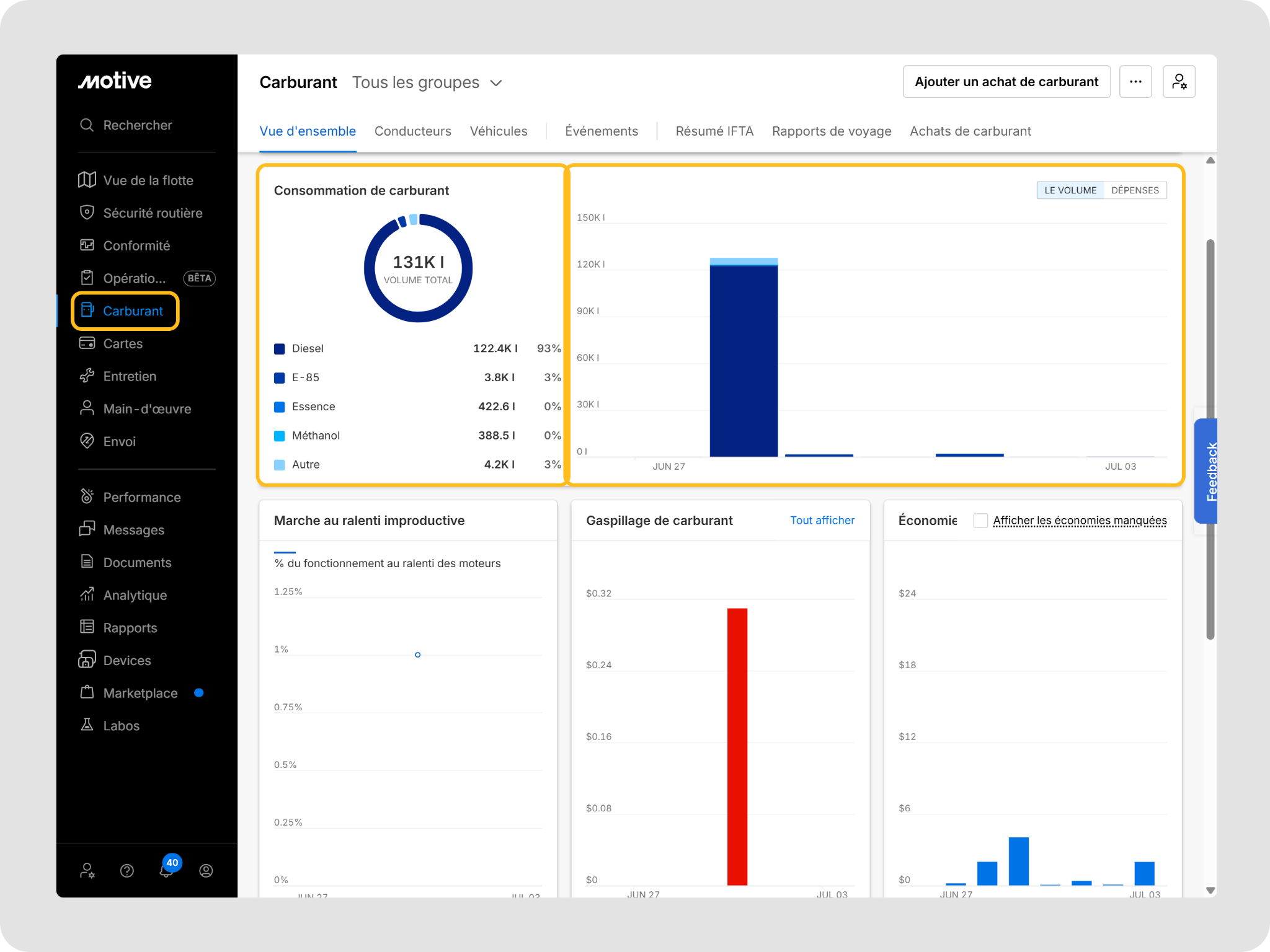Click the Tout afficher link

pos(822,520)
